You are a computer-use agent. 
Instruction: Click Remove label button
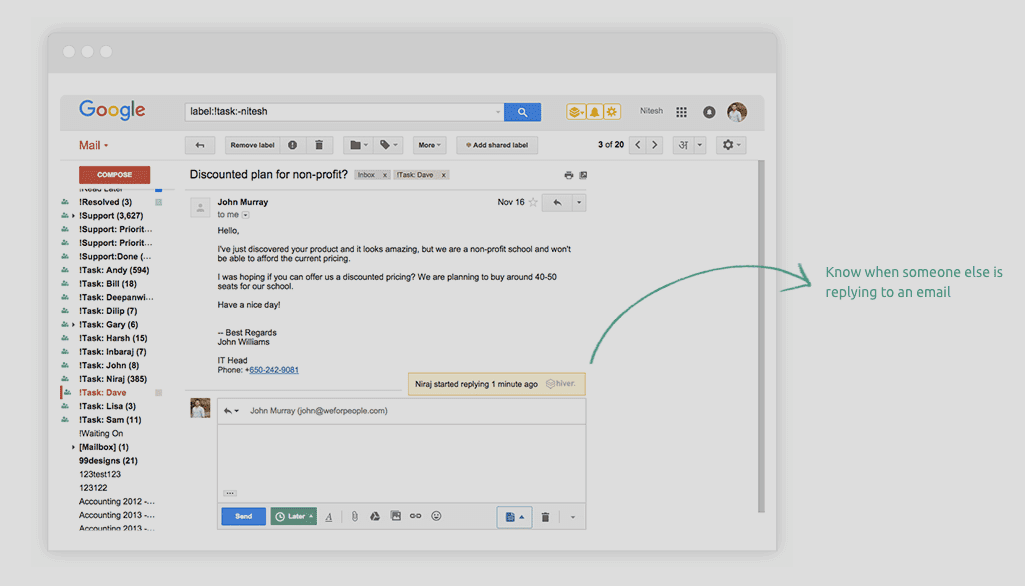[x=252, y=145]
